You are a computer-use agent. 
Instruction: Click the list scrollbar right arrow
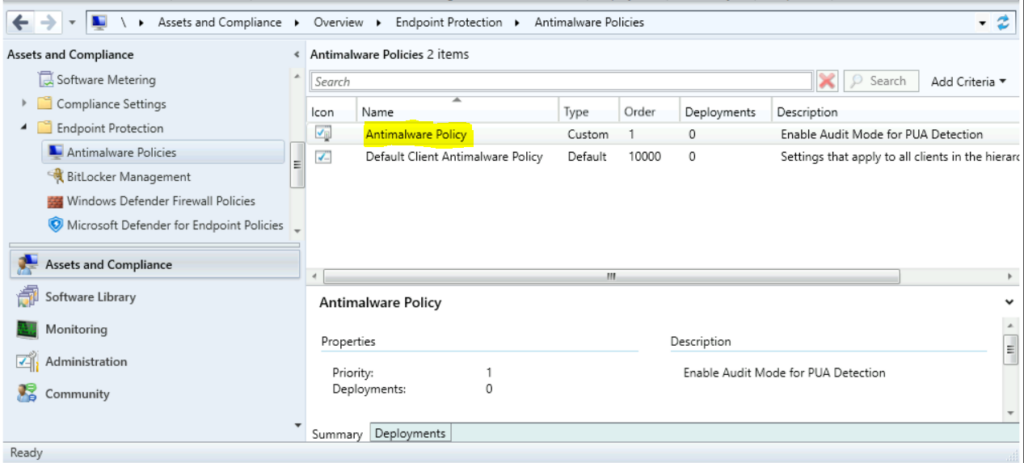pos(1010,276)
